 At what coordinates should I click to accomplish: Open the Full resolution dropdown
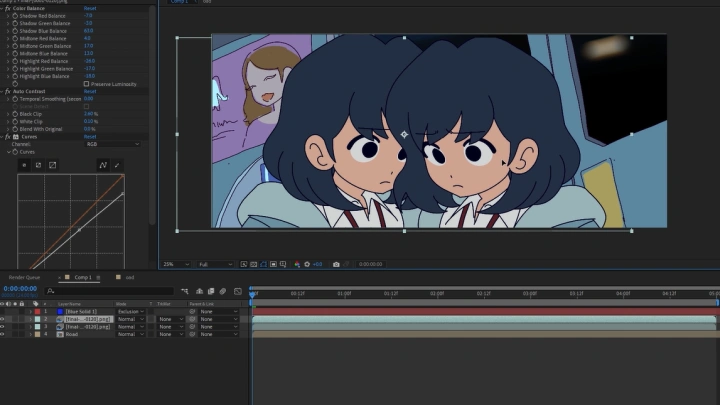click(x=215, y=264)
